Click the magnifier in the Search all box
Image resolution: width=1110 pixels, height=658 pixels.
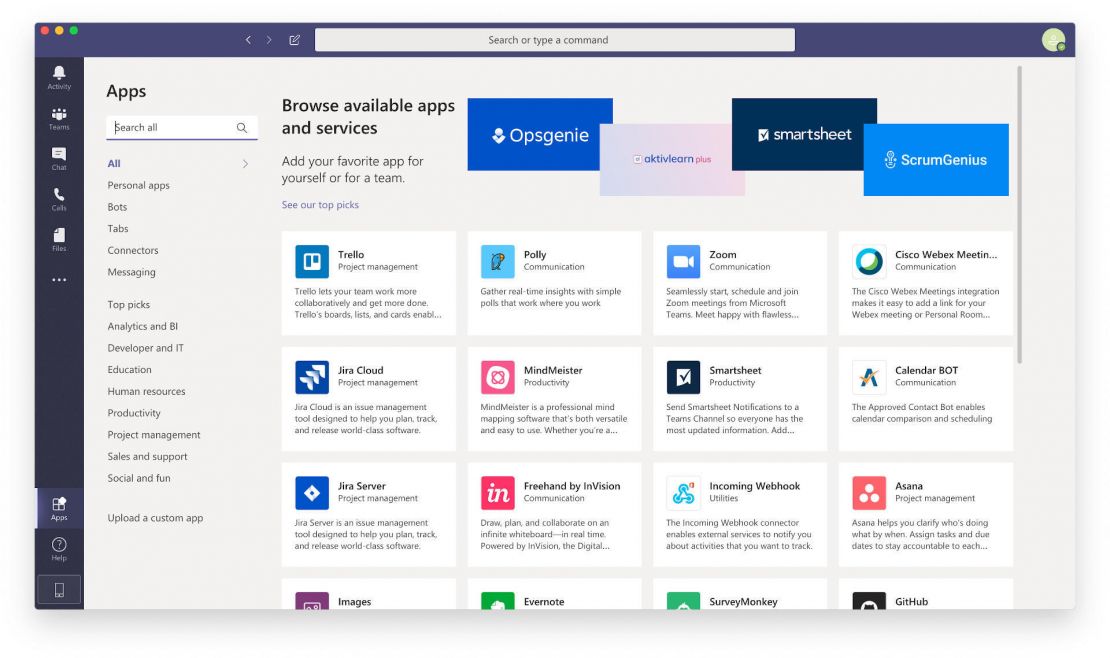[241, 128]
